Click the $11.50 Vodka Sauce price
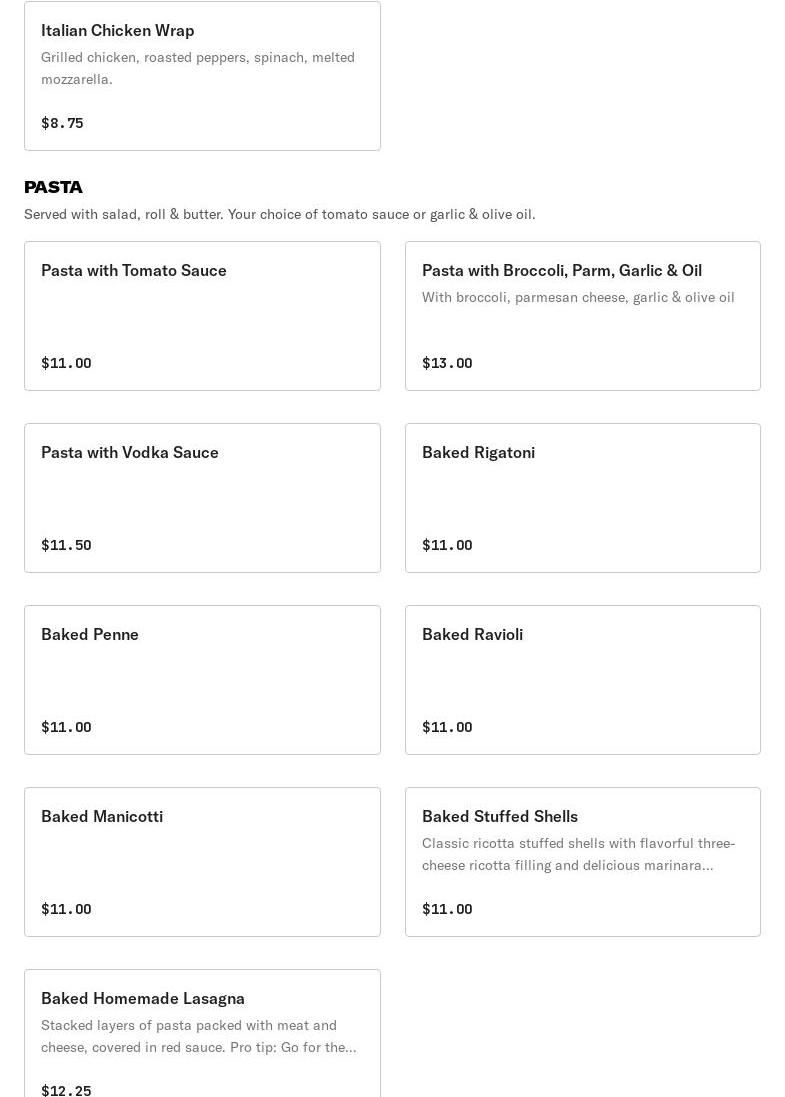 click(x=66, y=544)
